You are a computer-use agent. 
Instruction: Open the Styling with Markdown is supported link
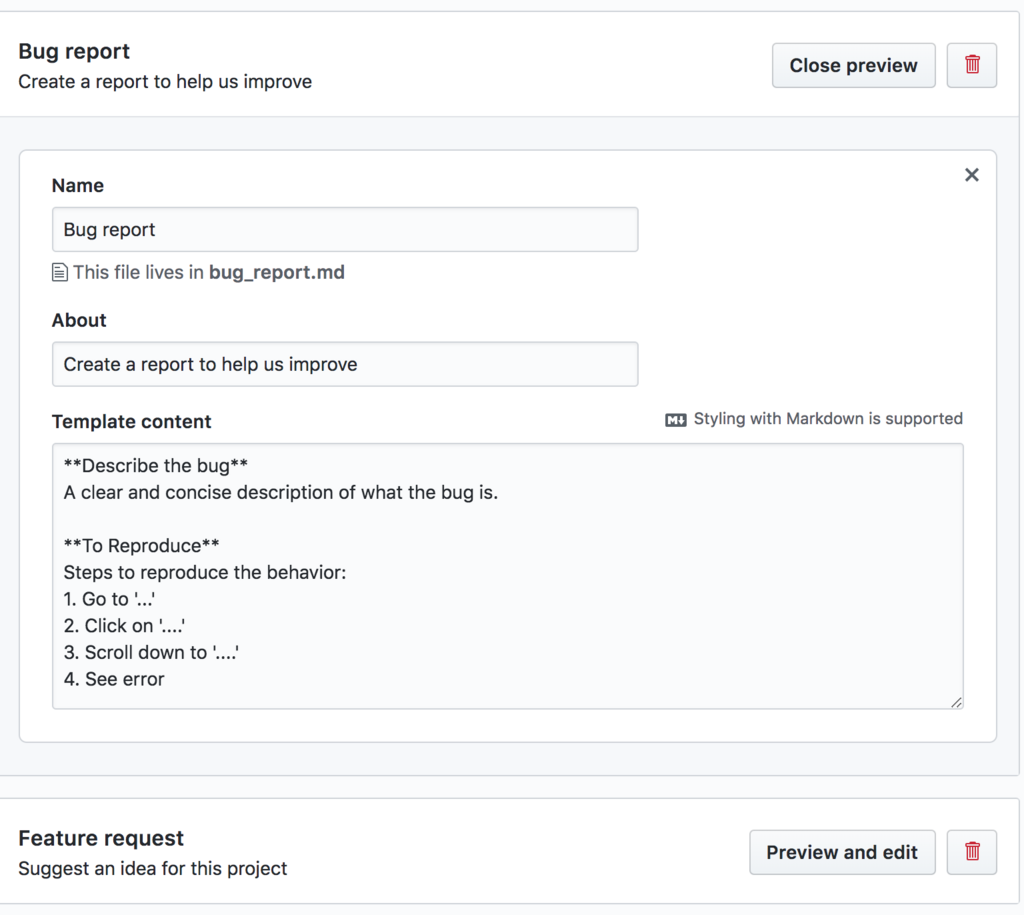point(827,419)
